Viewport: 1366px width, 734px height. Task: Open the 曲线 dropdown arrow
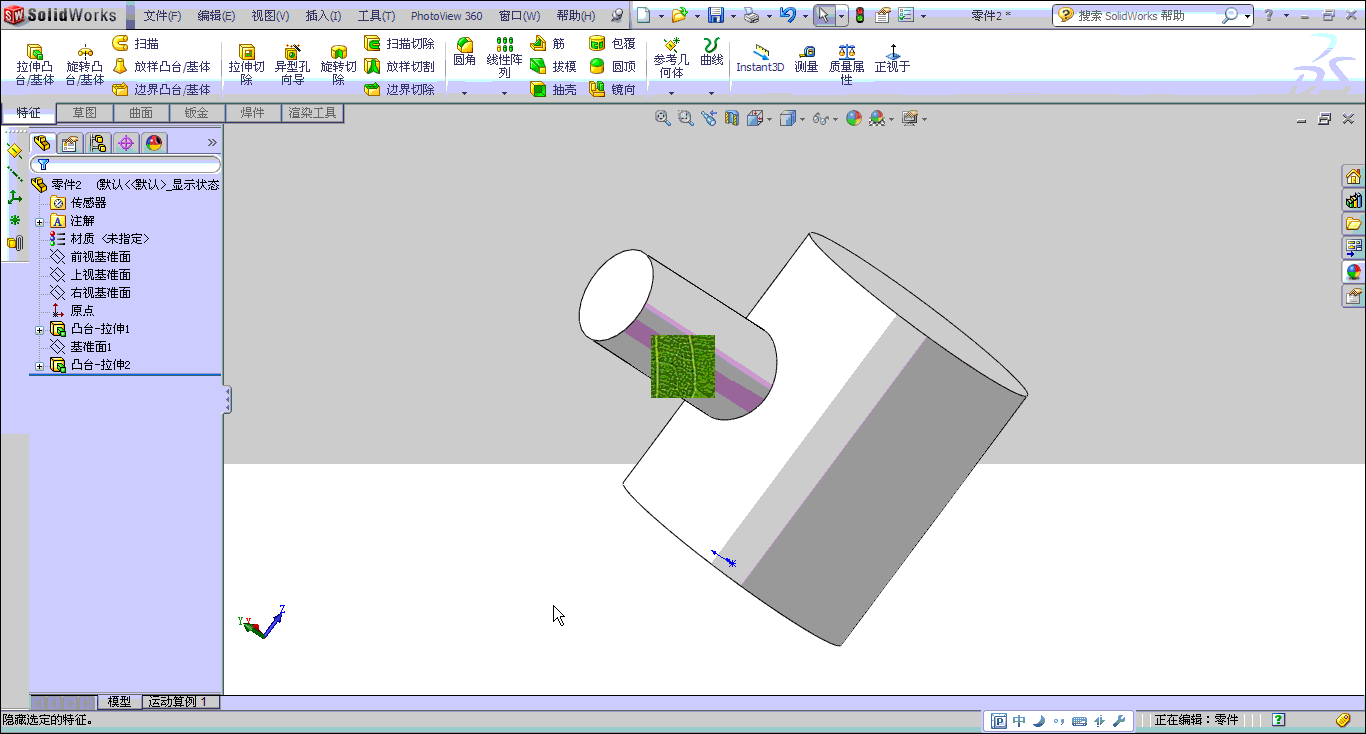point(711,92)
